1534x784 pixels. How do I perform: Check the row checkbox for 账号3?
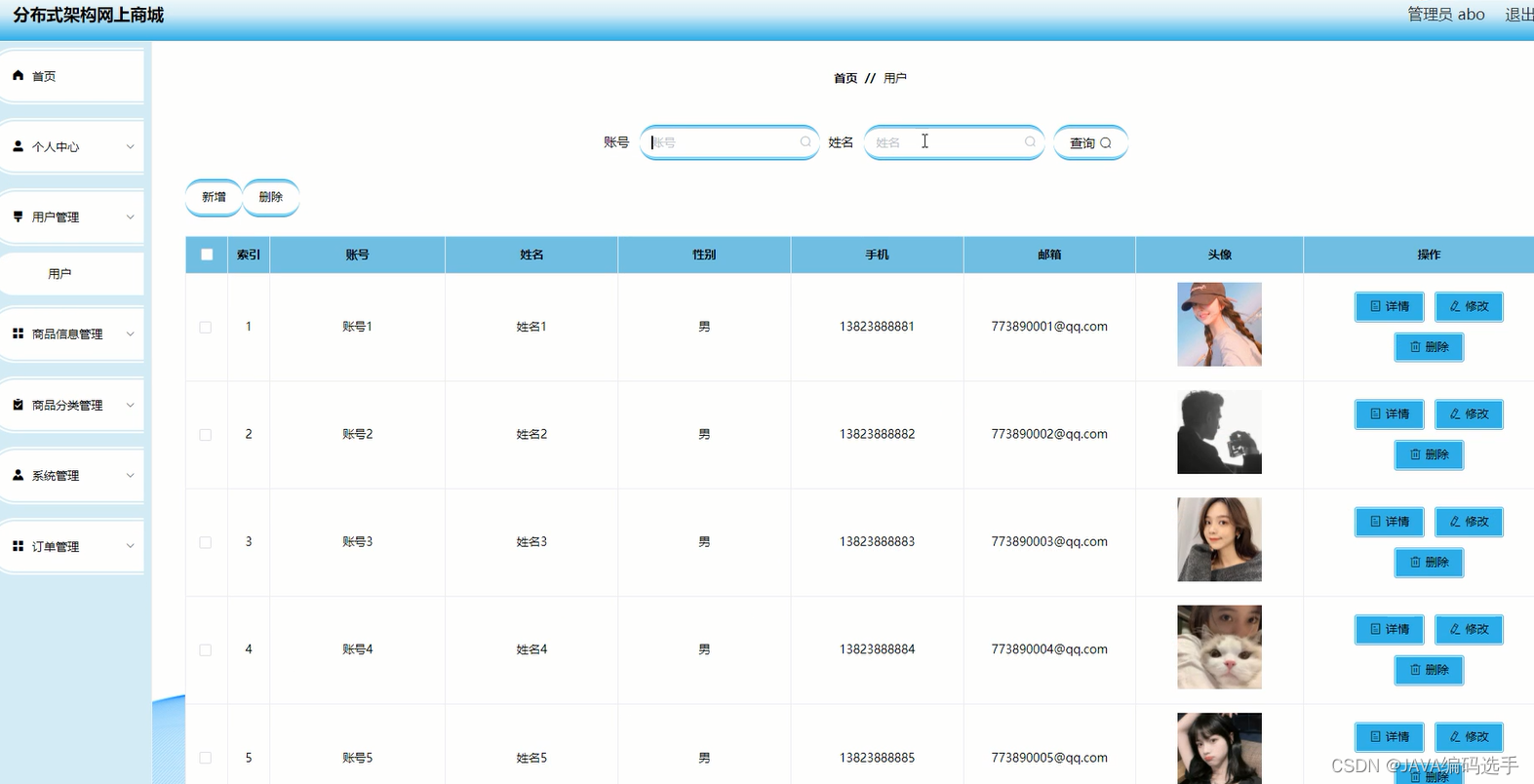206,542
